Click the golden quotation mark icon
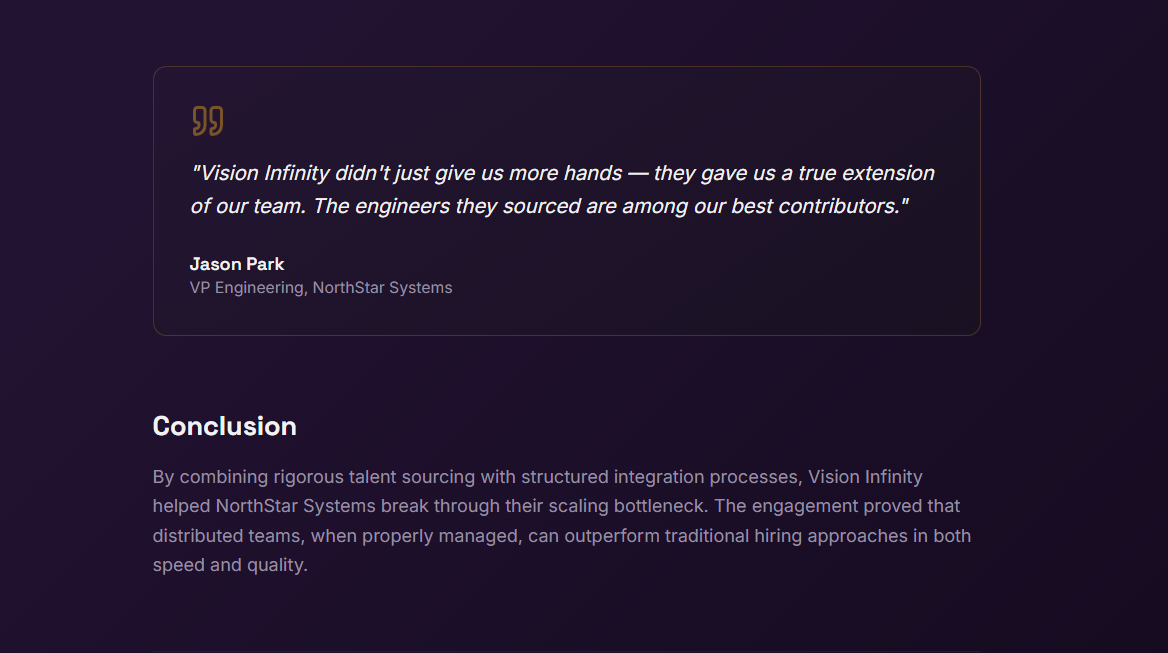The width and height of the screenshot is (1168, 653). tap(207, 121)
